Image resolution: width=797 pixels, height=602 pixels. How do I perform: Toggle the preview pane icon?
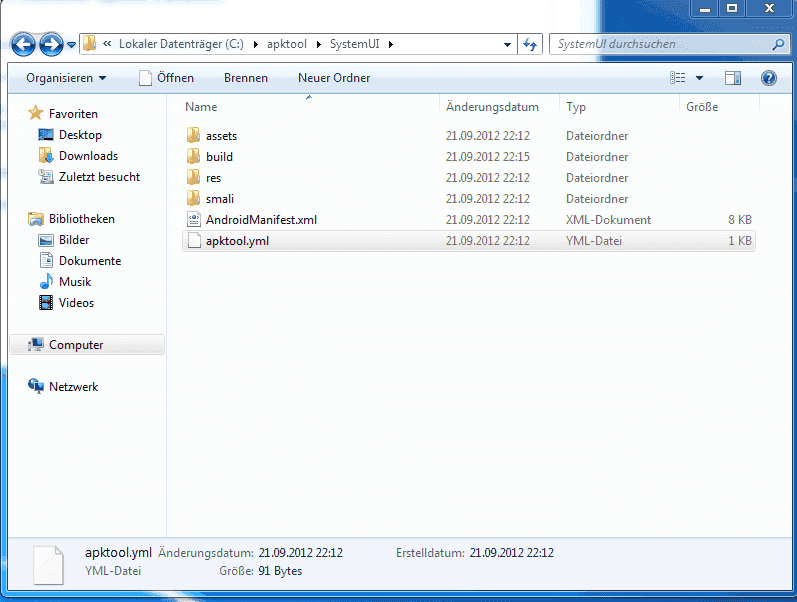(732, 78)
